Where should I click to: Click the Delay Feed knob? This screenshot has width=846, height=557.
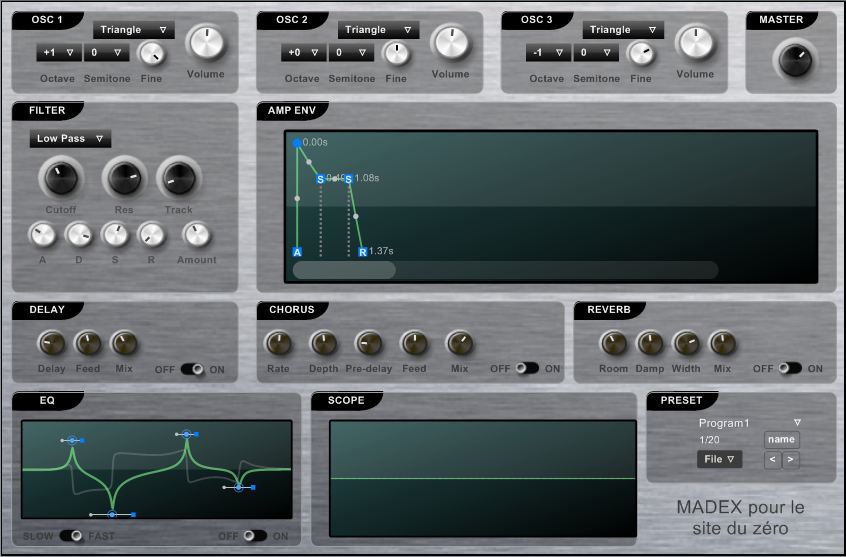pyautogui.click(x=87, y=344)
